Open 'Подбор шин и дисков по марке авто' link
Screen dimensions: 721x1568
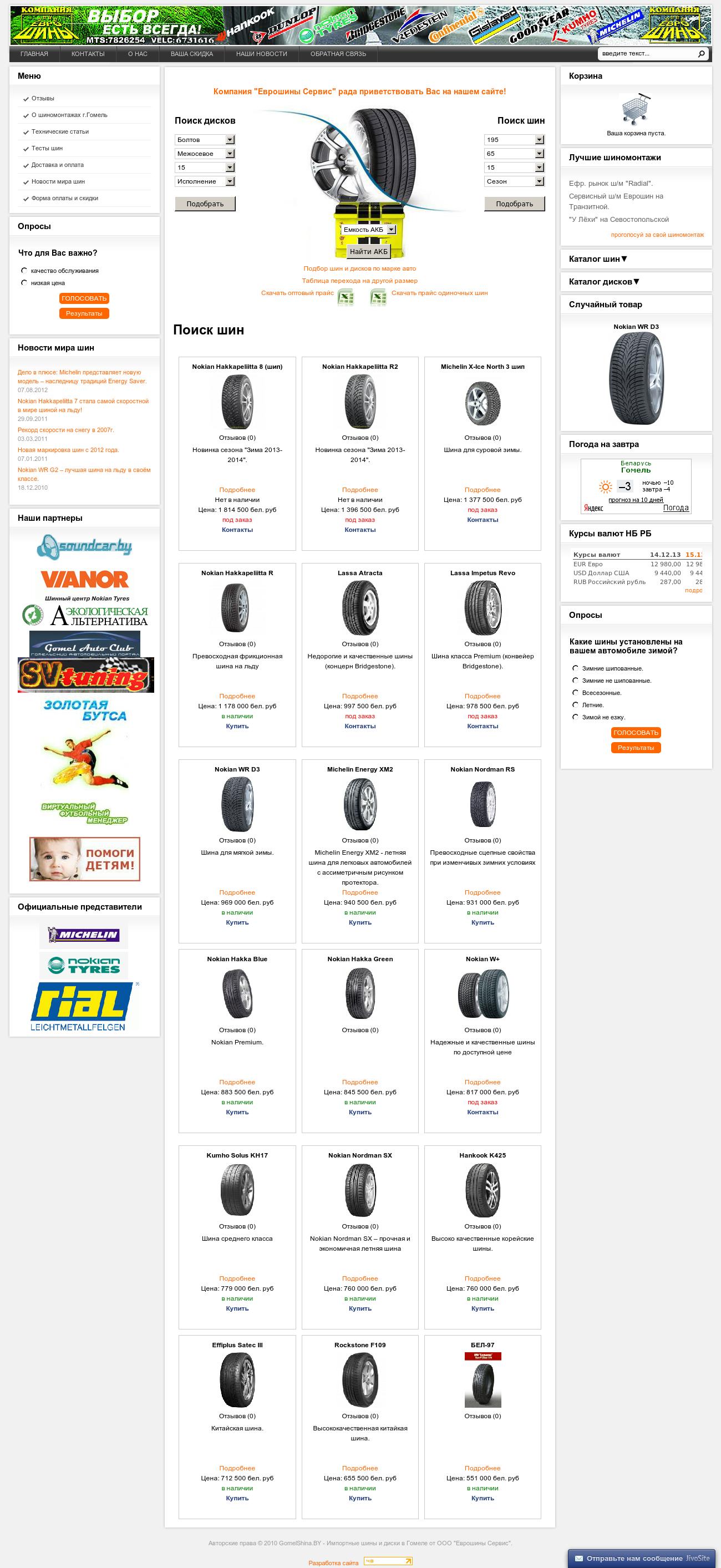(x=359, y=268)
